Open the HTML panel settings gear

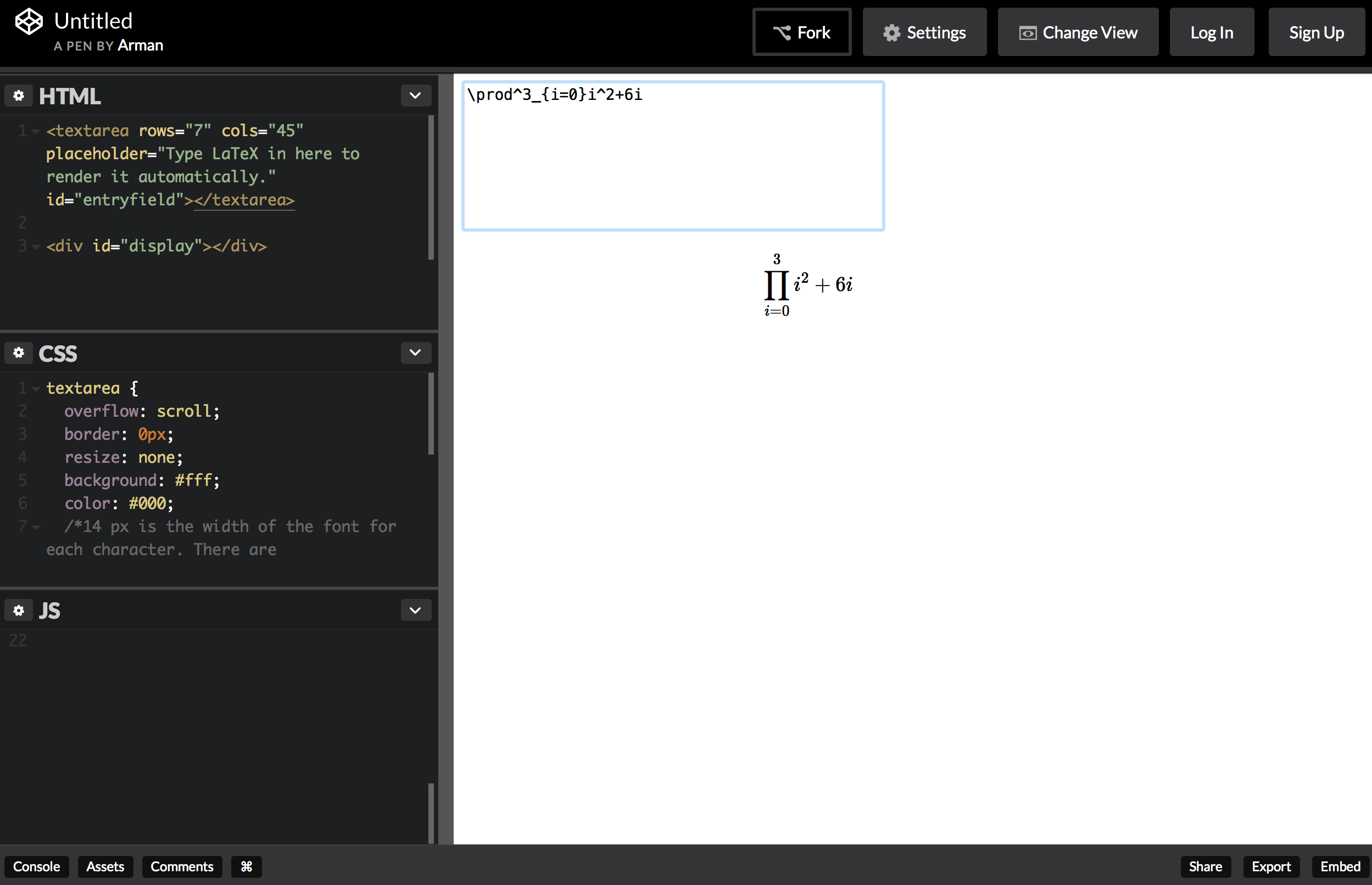tap(19, 96)
